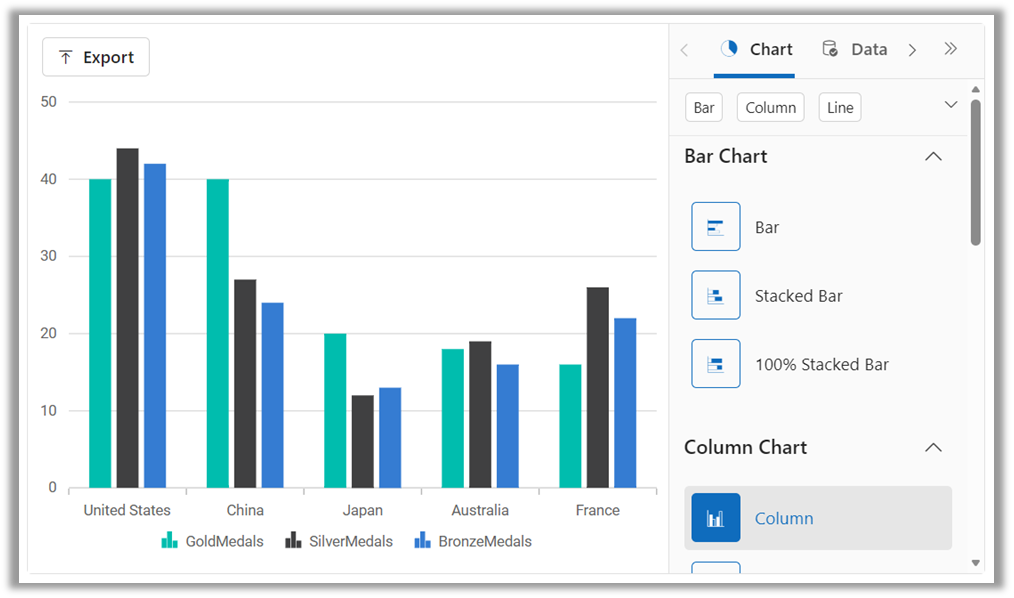
Task: Collapse the Bar Chart section
Action: point(933,156)
